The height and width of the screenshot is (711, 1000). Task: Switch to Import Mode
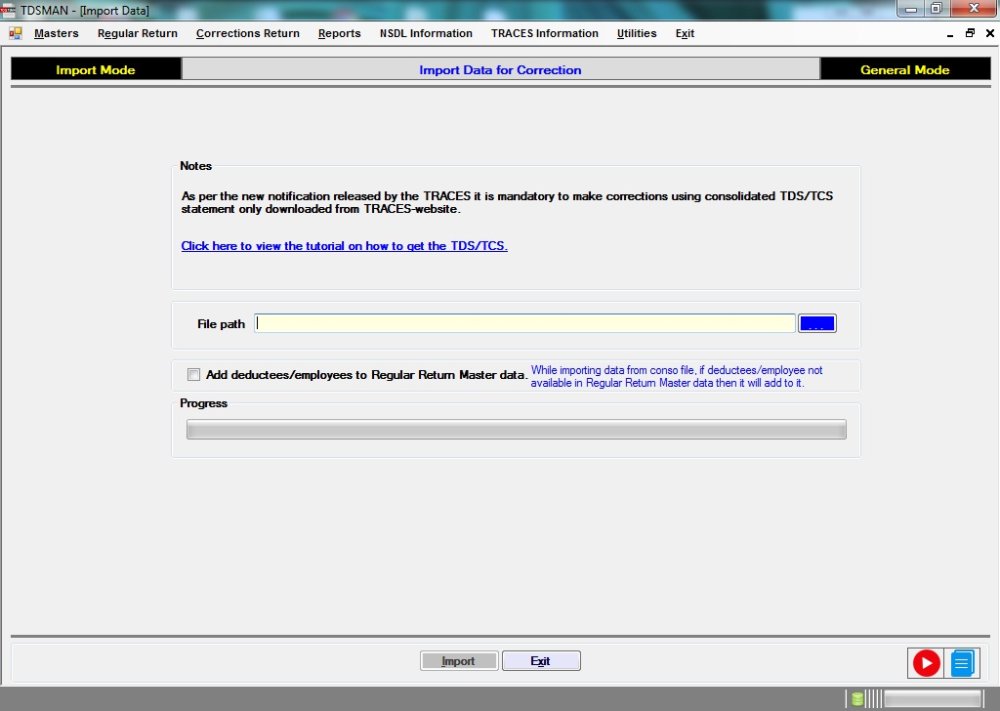(95, 69)
